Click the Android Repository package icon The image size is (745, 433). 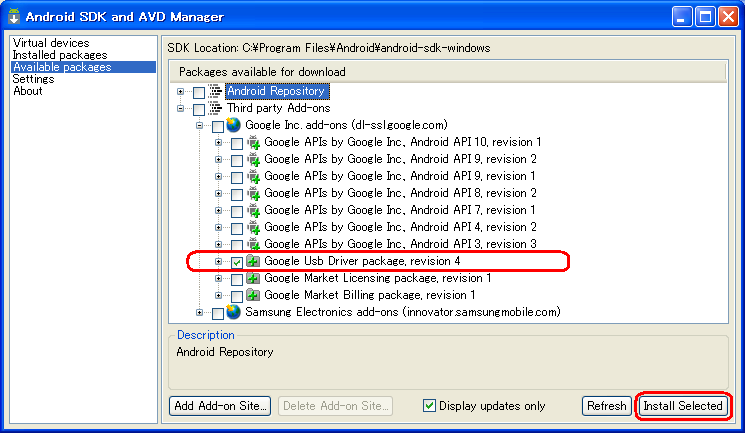(x=215, y=91)
